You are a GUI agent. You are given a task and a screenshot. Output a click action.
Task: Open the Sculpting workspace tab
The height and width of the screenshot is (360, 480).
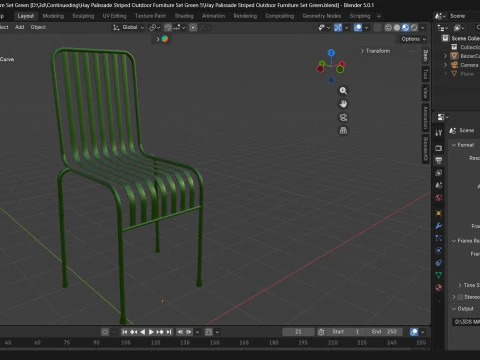click(83, 16)
